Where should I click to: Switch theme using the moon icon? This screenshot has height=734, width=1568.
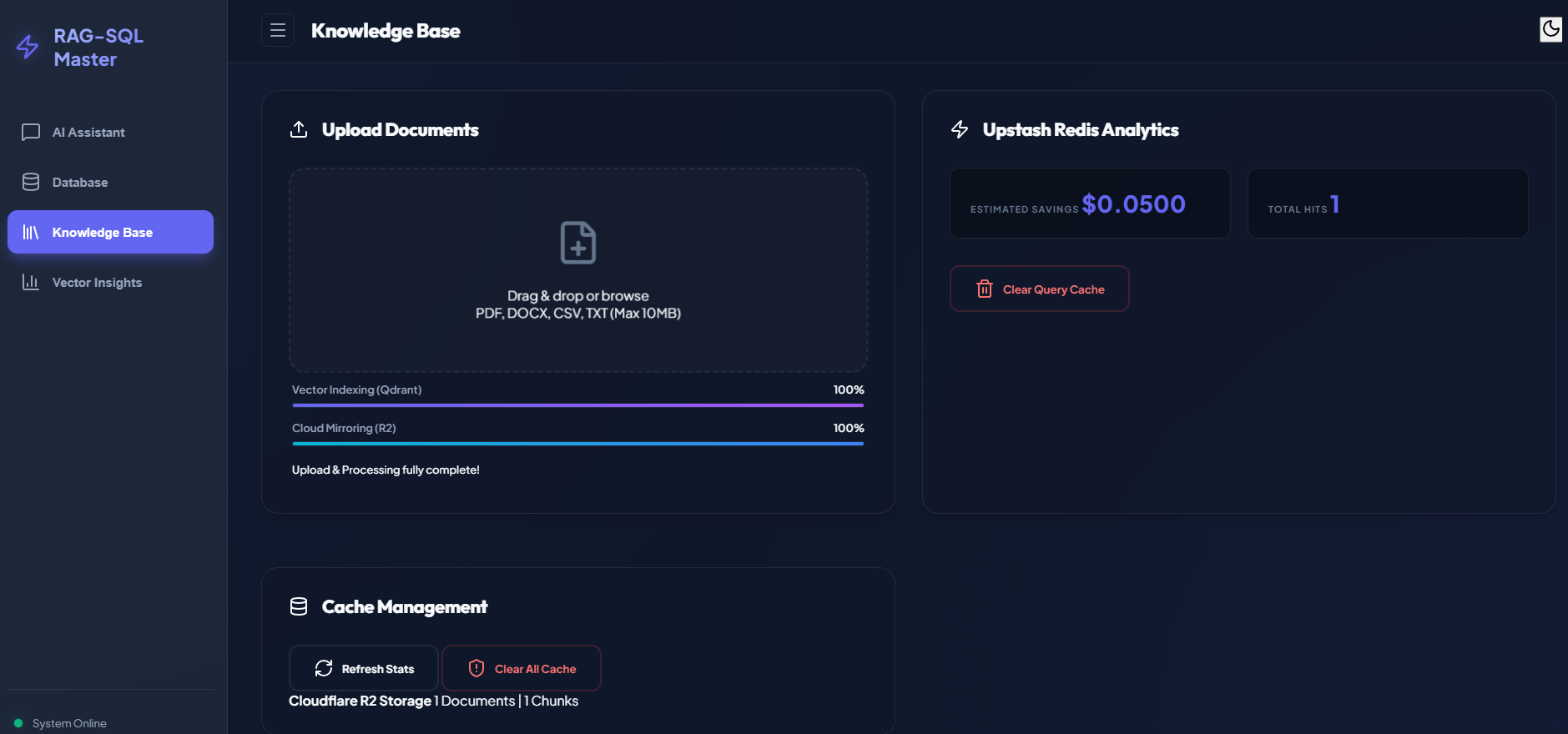tap(1550, 29)
